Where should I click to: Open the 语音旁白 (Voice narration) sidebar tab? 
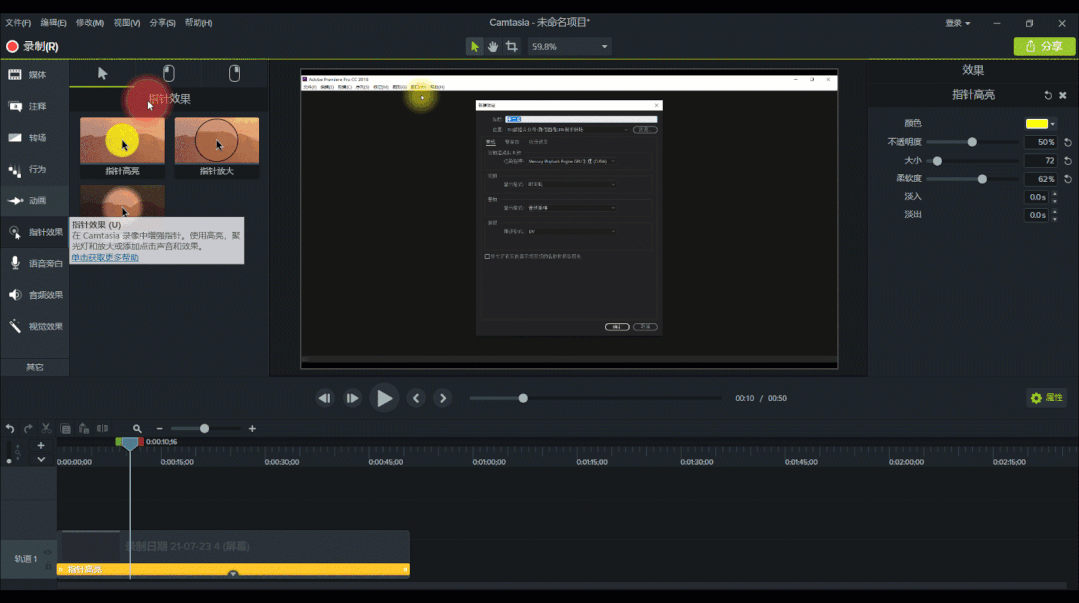34,263
